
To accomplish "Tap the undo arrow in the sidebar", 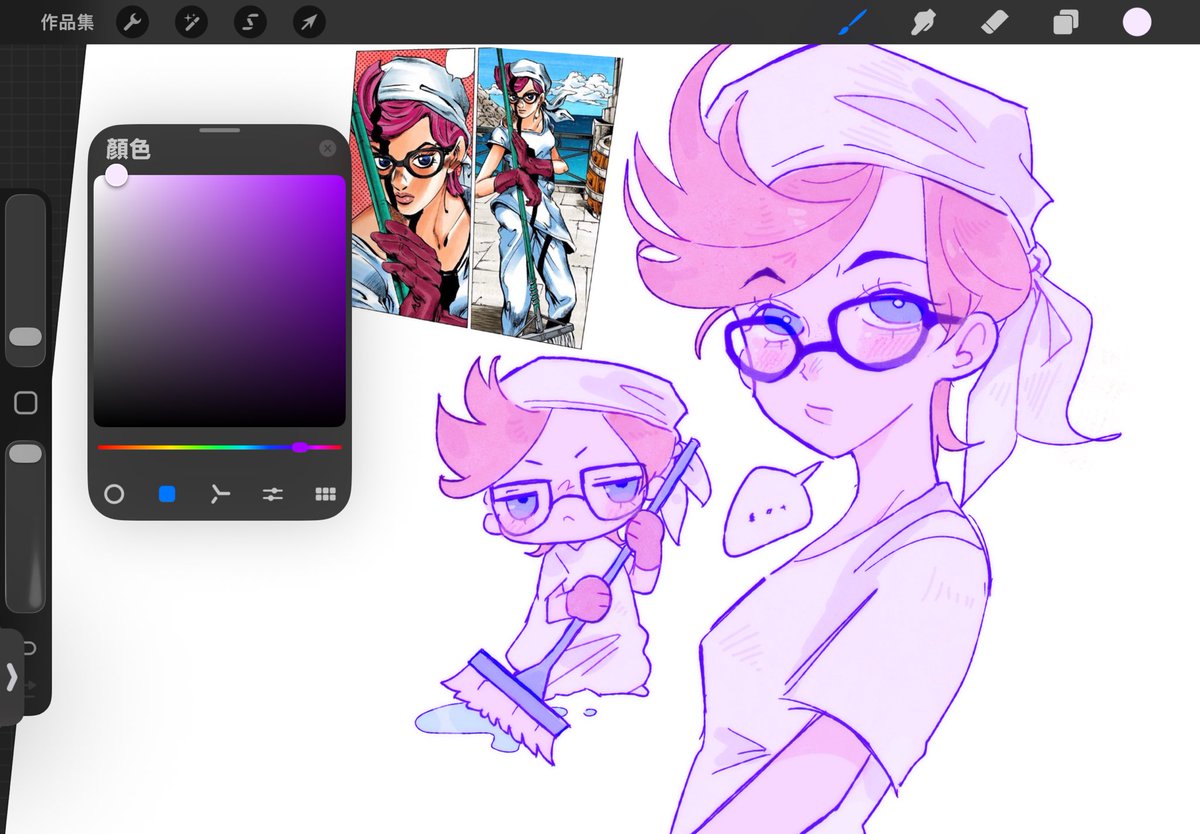I will (x=28, y=648).
